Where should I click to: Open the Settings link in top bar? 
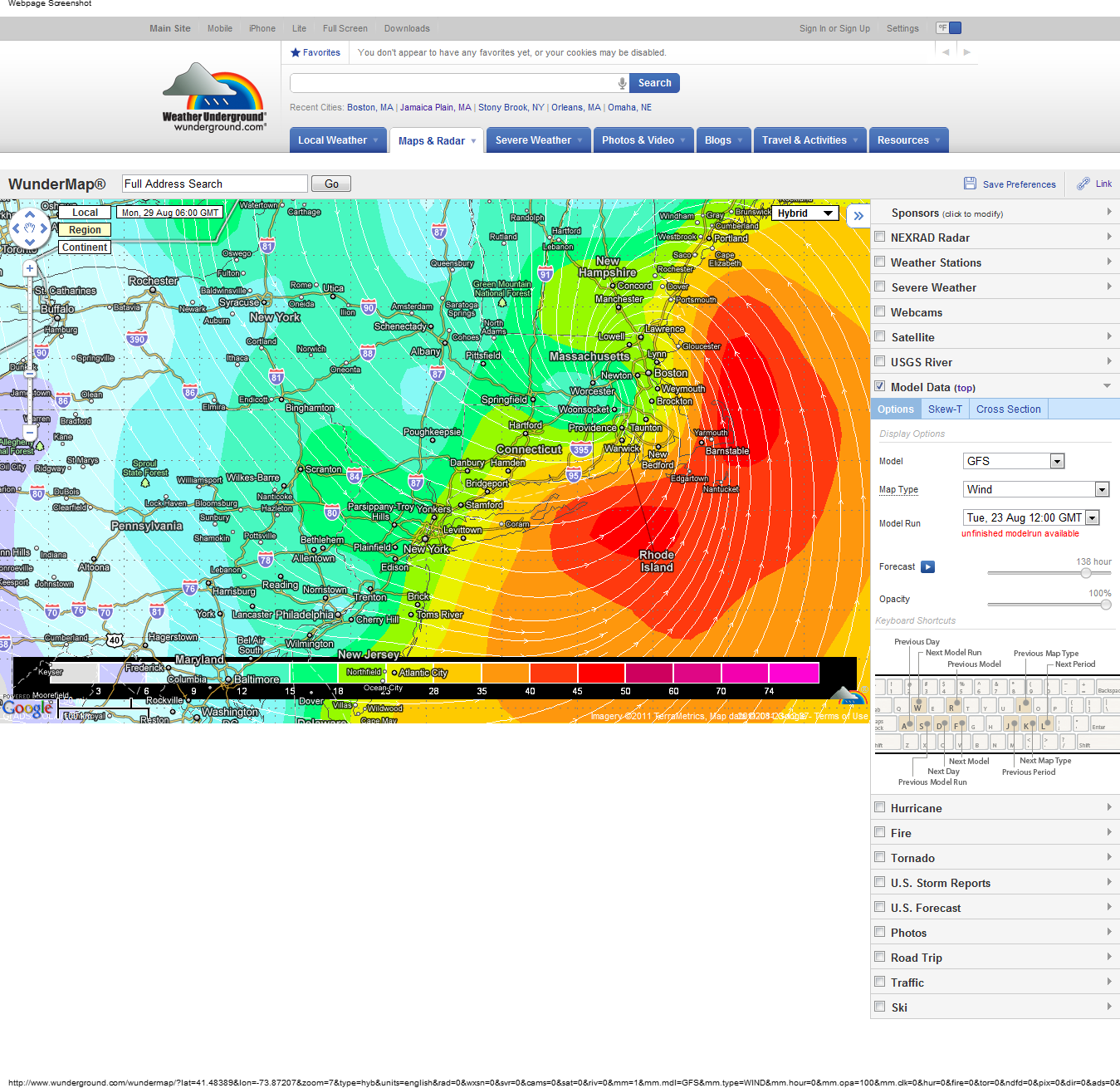pos(902,28)
